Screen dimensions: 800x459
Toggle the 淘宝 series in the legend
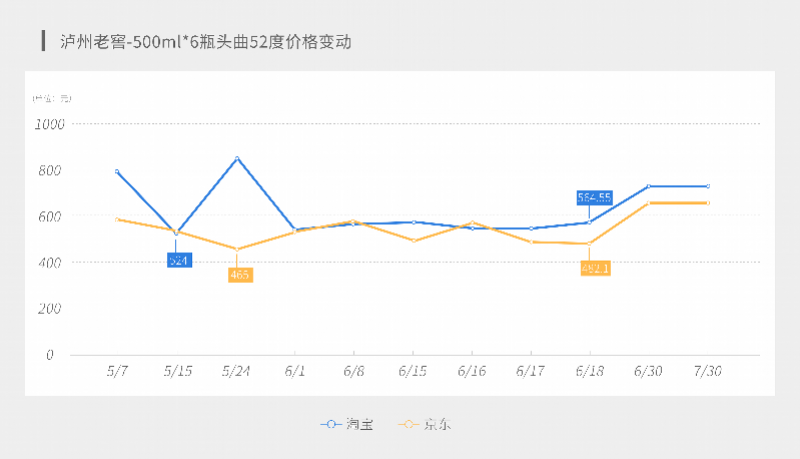coord(347,424)
